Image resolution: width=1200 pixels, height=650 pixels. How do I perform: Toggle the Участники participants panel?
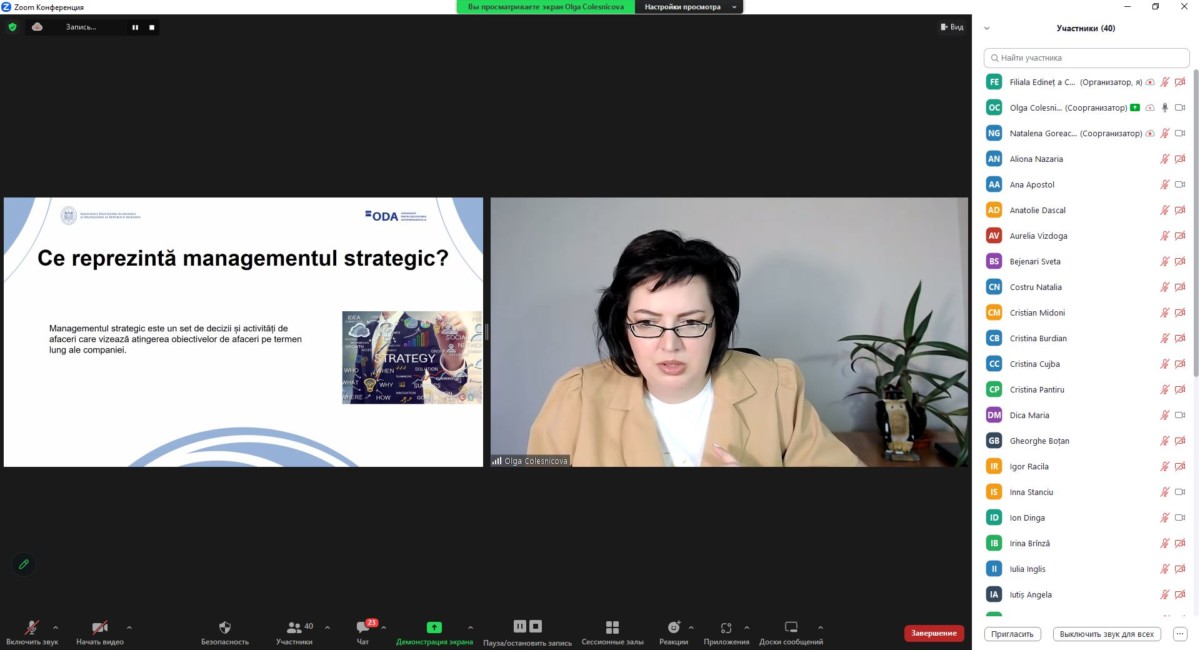coord(295,632)
